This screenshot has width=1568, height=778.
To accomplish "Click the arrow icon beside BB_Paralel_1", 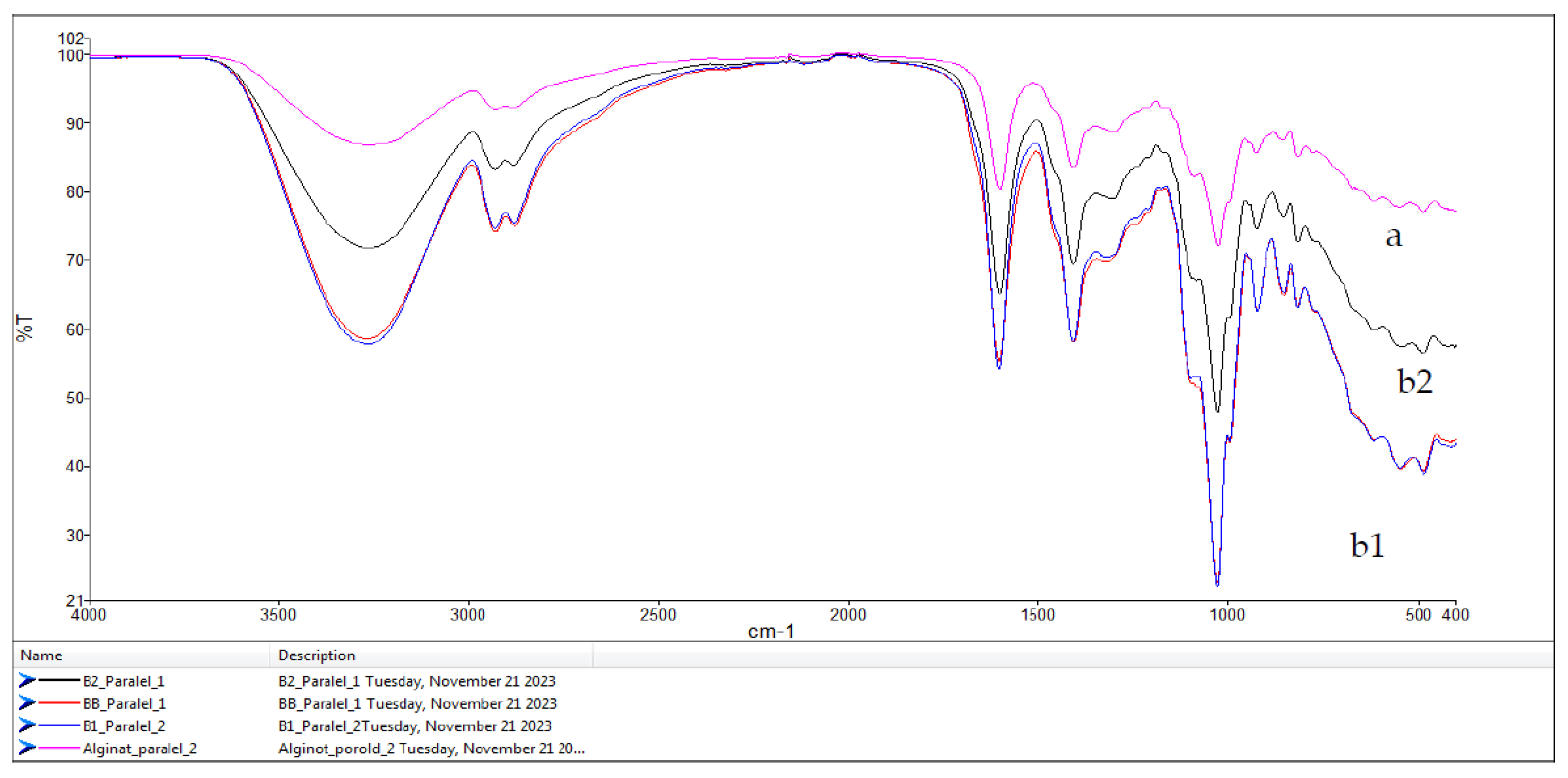I will click(x=27, y=702).
